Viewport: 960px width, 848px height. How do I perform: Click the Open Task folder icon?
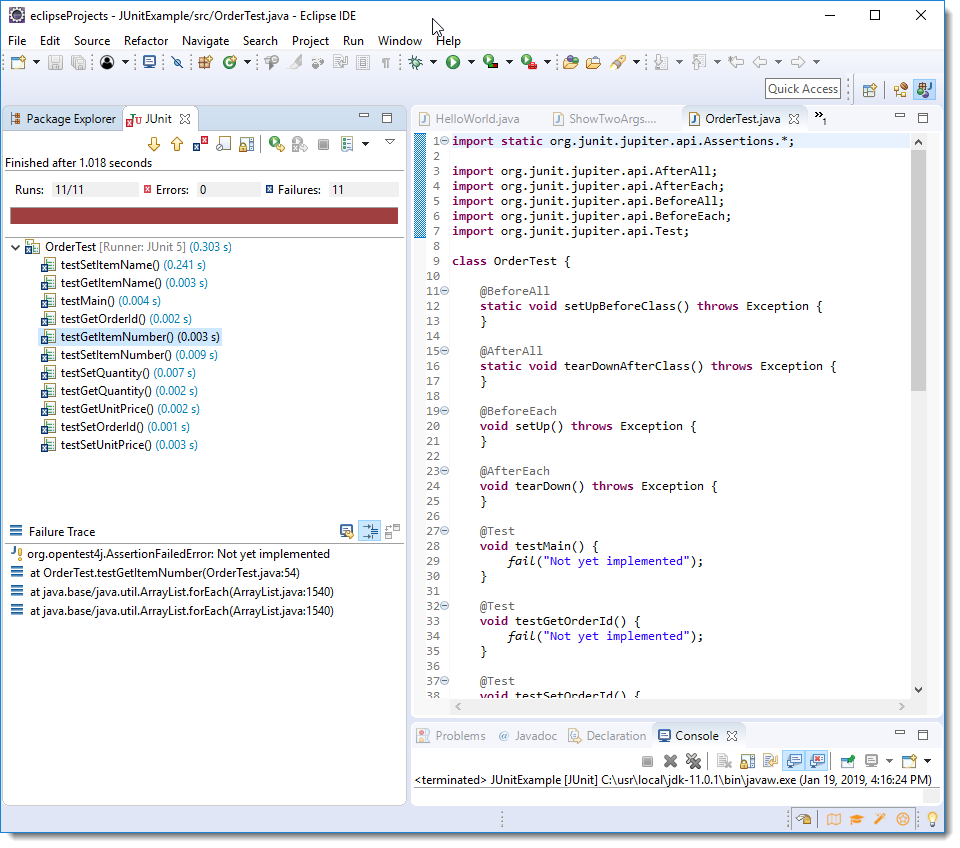pyautogui.click(x=593, y=62)
